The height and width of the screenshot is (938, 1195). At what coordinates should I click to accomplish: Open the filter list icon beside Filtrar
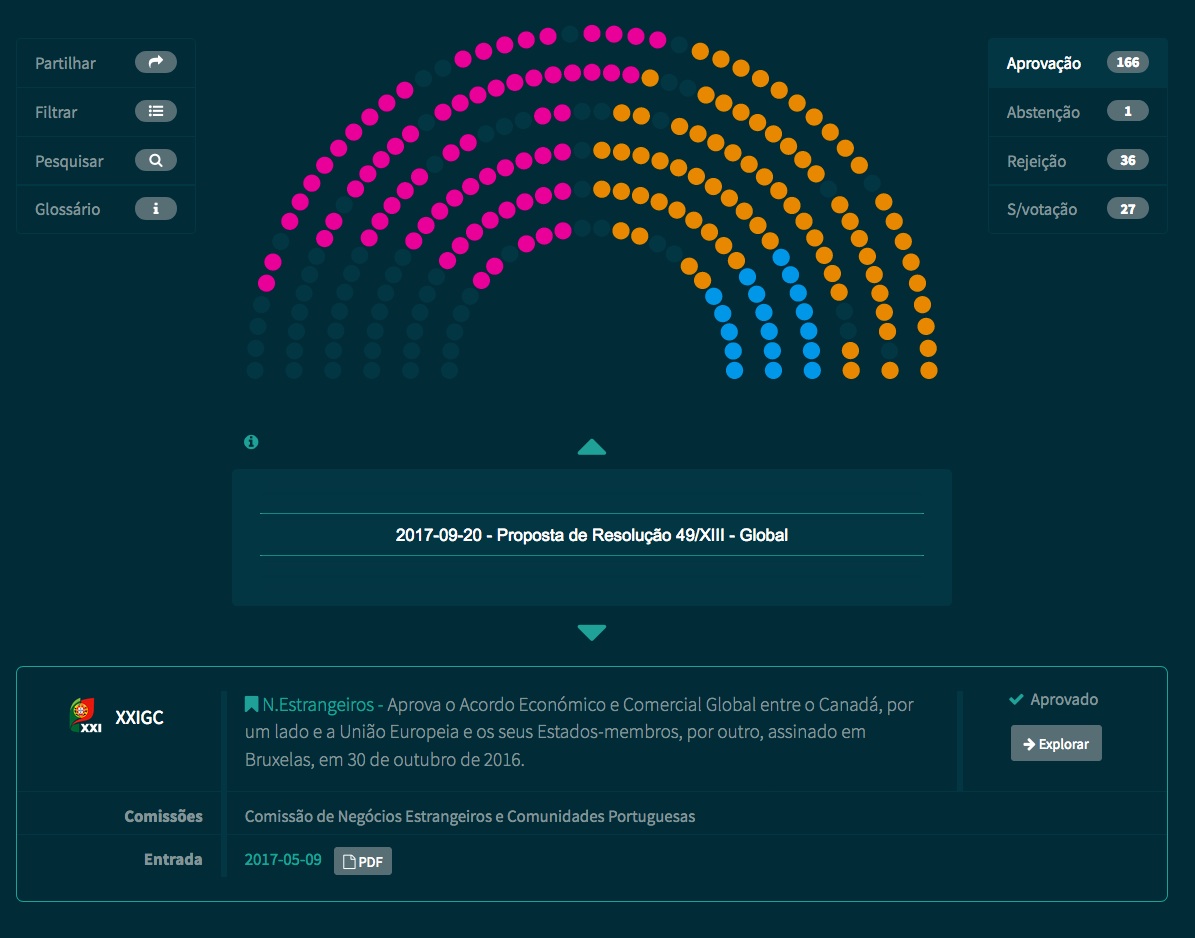(x=155, y=111)
